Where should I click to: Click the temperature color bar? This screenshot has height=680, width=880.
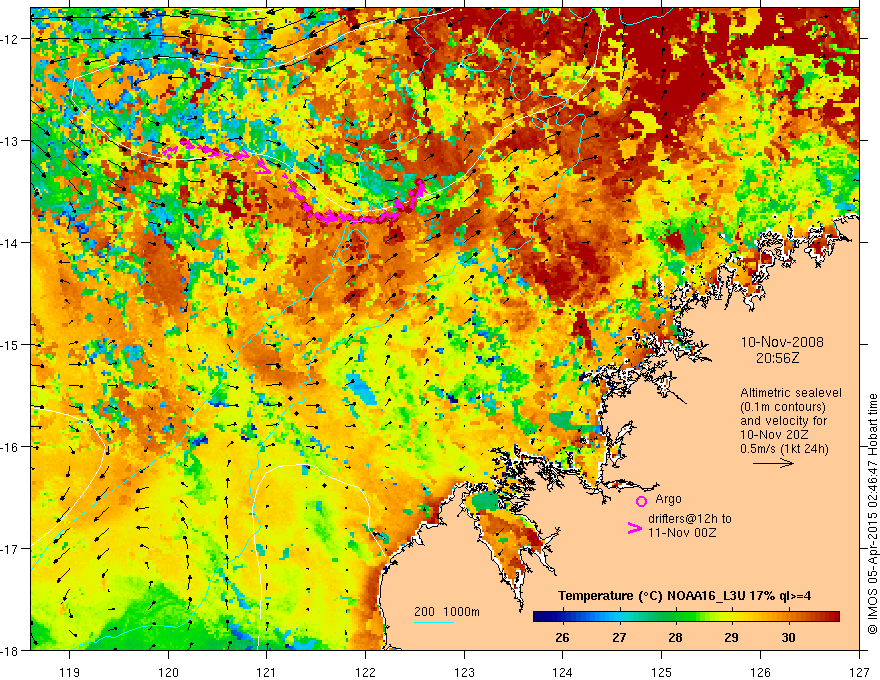tap(686, 616)
